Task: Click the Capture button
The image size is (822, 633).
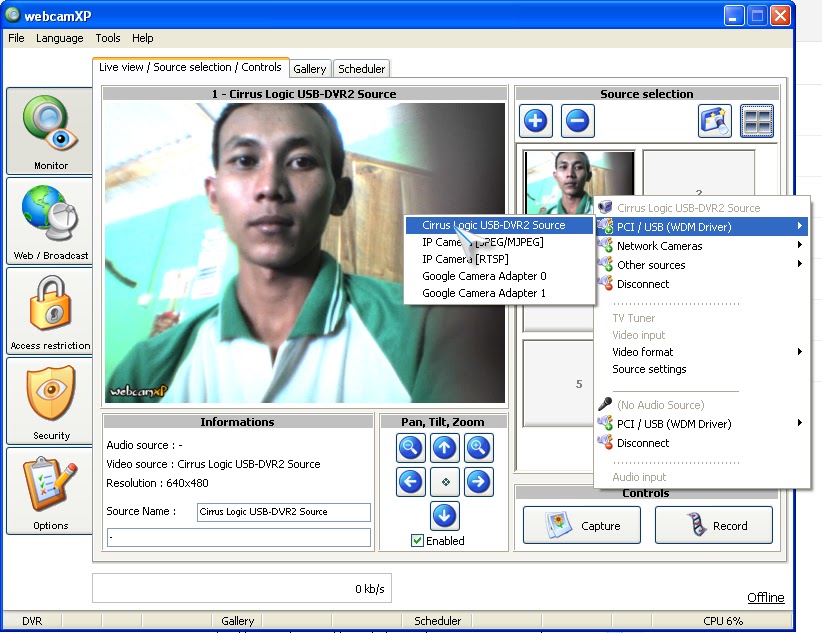Action: click(581, 525)
